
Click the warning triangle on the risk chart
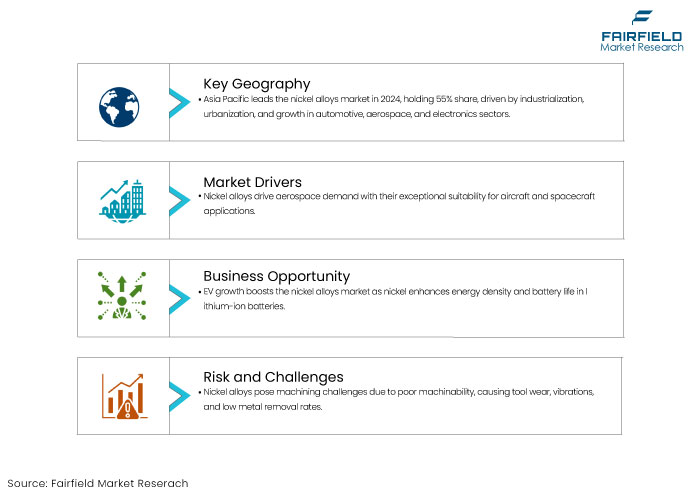128,409
